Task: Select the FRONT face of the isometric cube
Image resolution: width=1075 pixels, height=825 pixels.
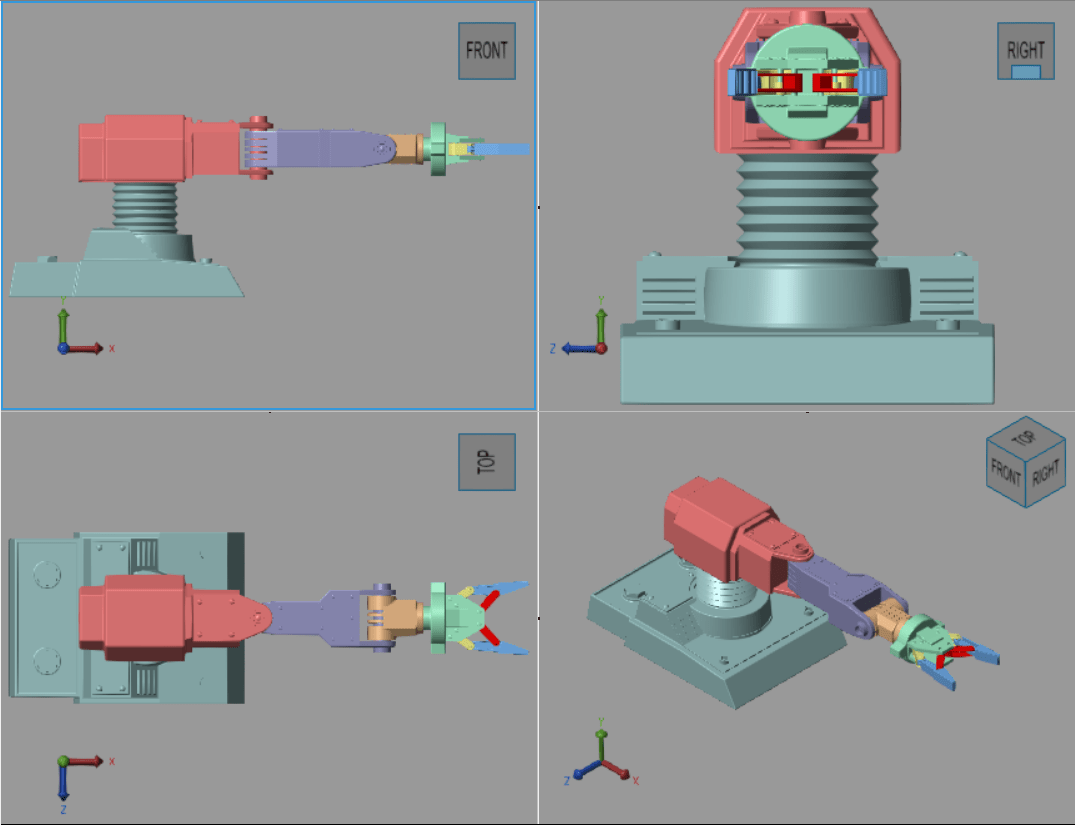Action: click(x=1006, y=473)
